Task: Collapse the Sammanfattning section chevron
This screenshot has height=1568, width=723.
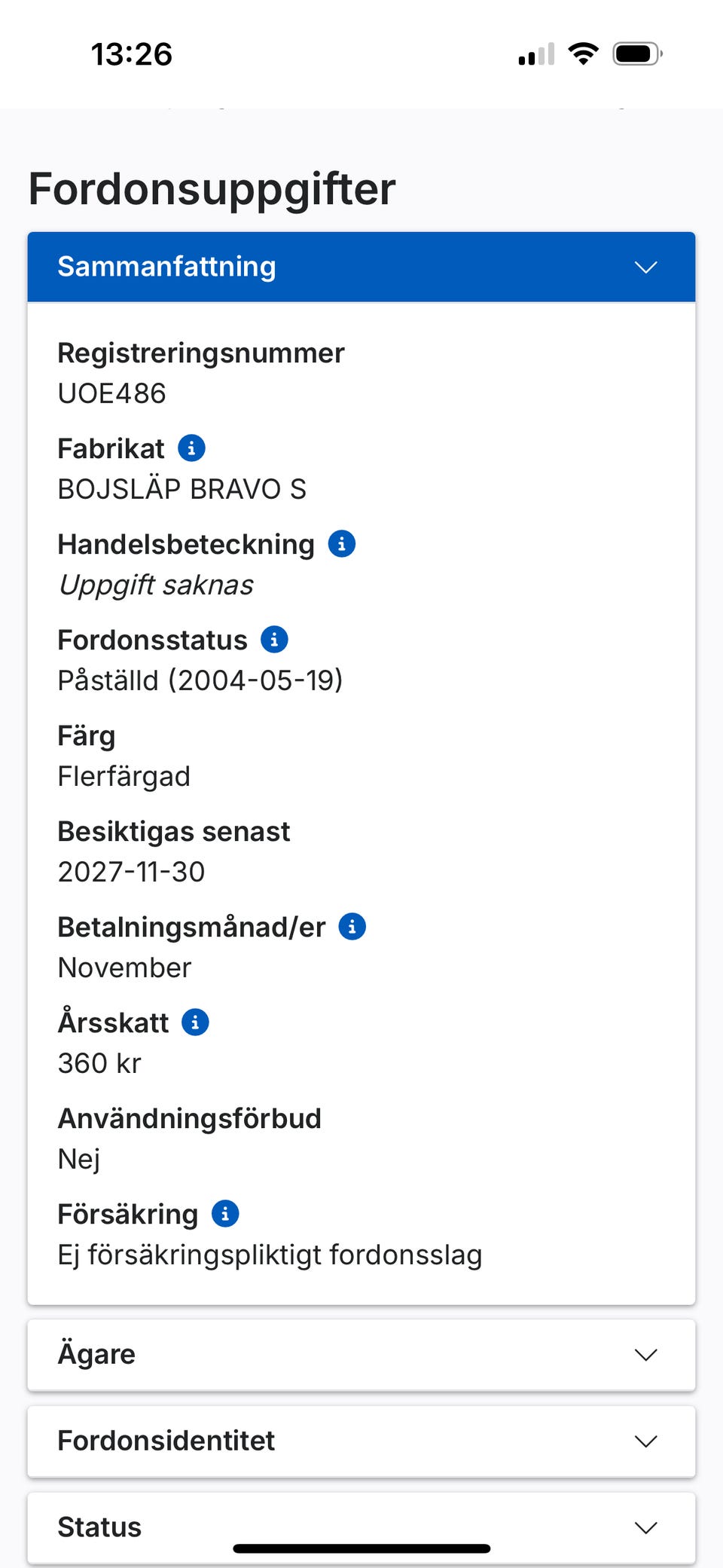Action: (646, 267)
